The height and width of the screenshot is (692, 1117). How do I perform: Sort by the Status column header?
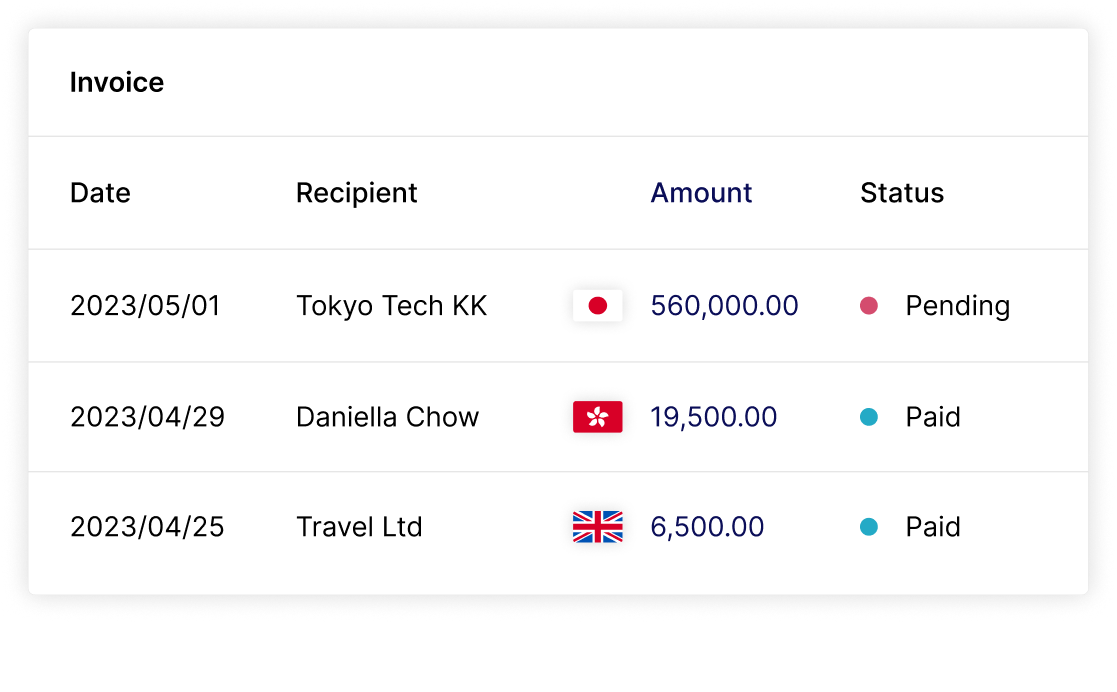[902, 193]
